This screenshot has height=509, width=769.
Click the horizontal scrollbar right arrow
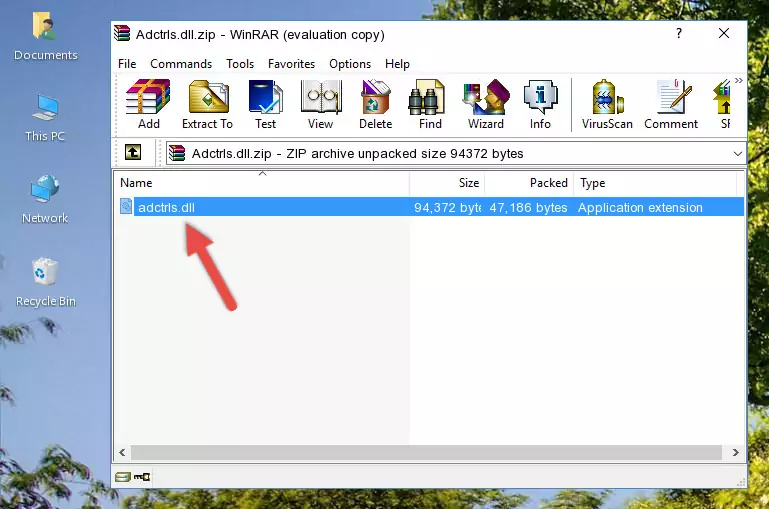coord(735,452)
